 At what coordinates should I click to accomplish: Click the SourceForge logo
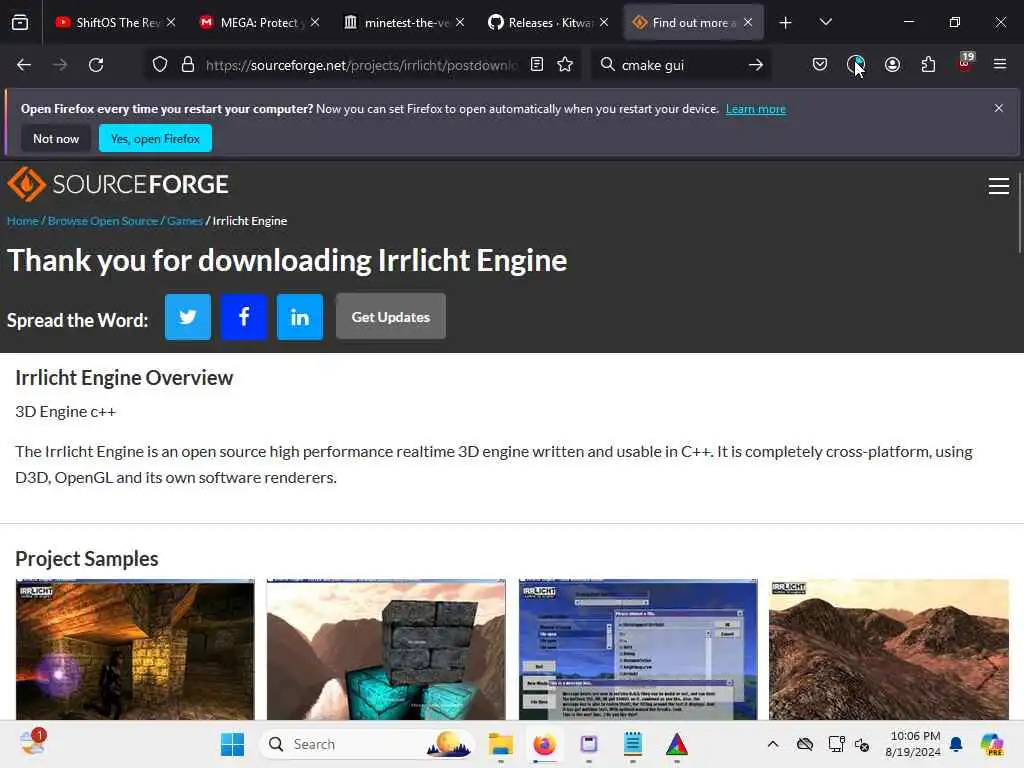pyautogui.click(x=118, y=184)
